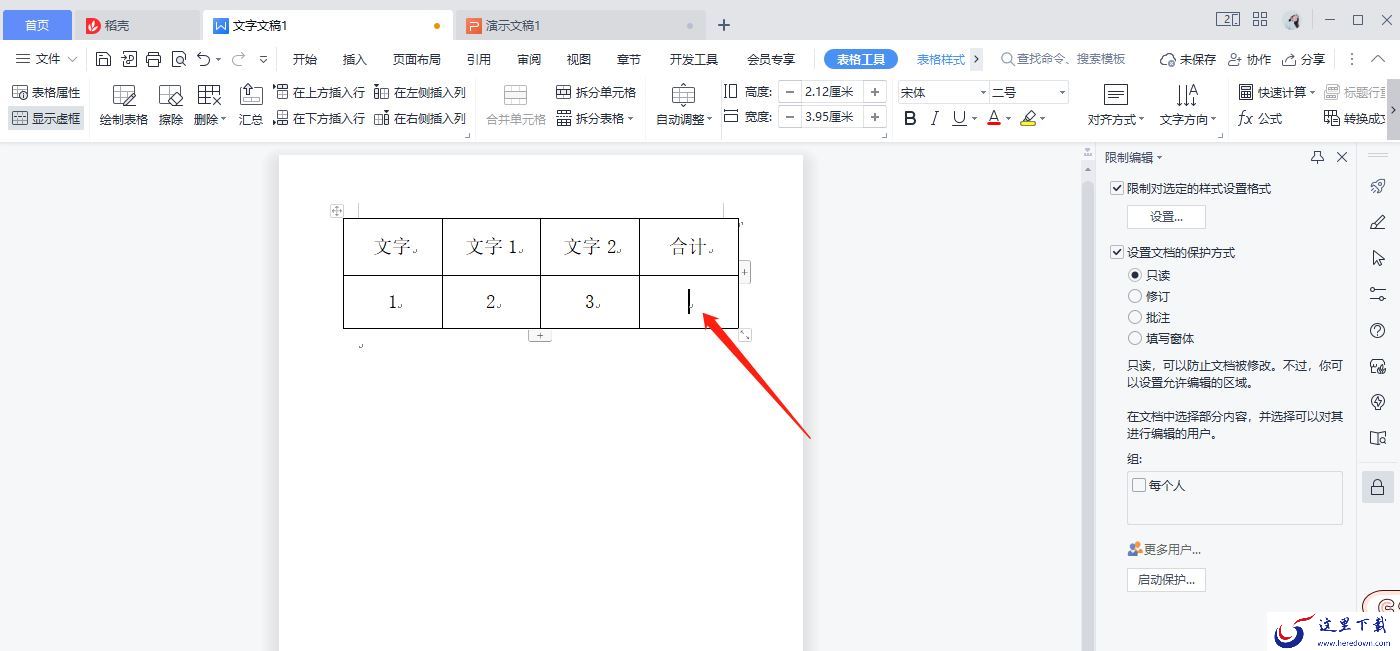Toggle 显示虚框 gridlines display
The image size is (1400, 651).
(46, 118)
